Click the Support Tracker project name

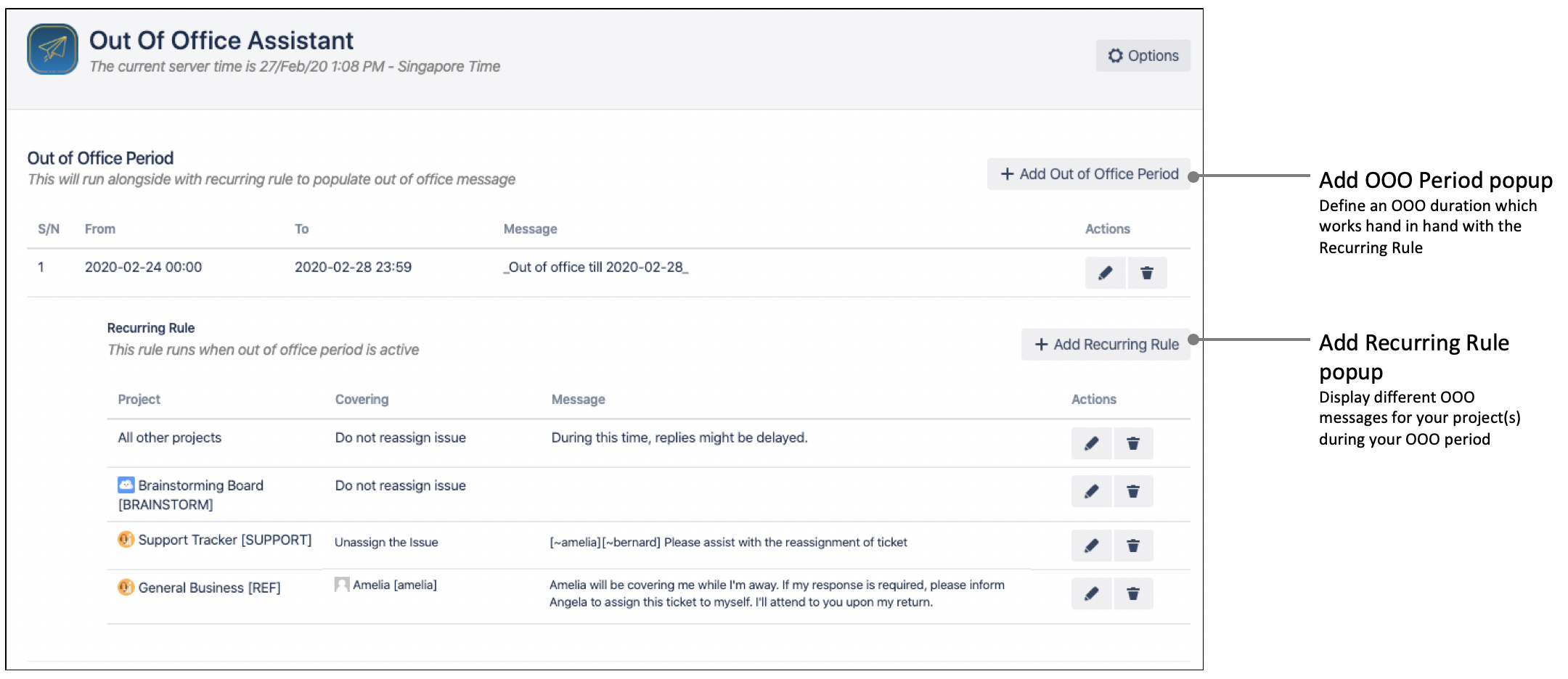[224, 540]
